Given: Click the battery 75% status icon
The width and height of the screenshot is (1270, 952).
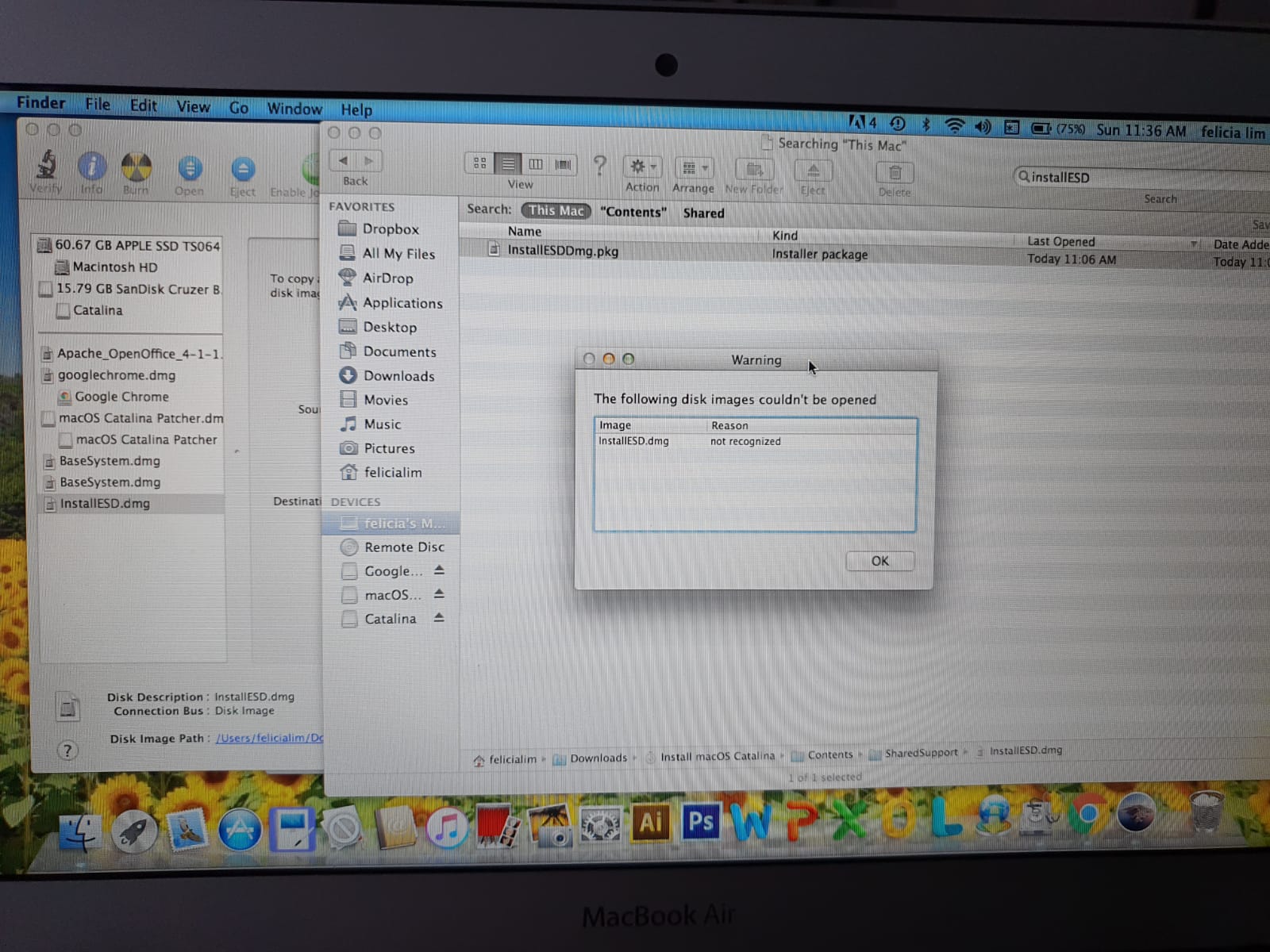Looking at the screenshot, I should pos(1057,129).
